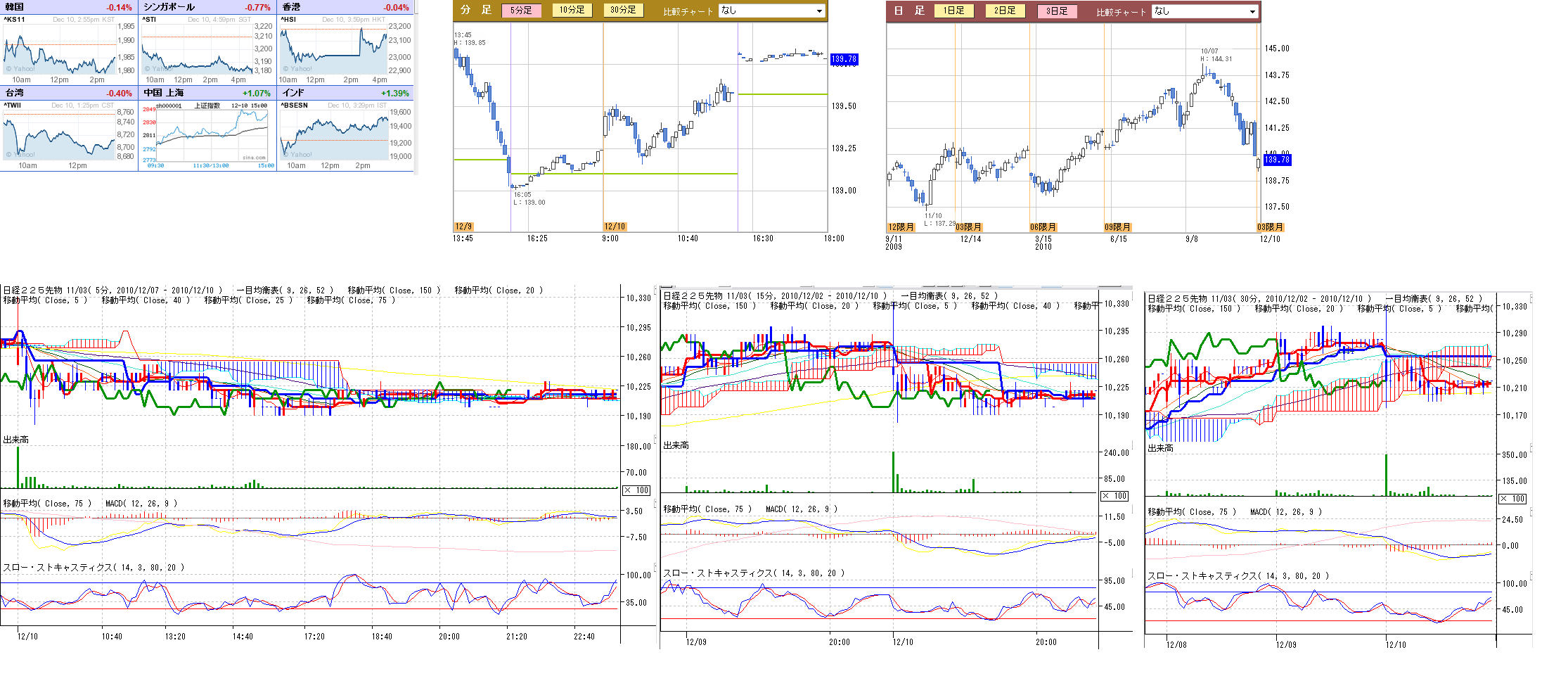
Task: Click the Taiwan ^TWII mini chart
Action: 60,134
